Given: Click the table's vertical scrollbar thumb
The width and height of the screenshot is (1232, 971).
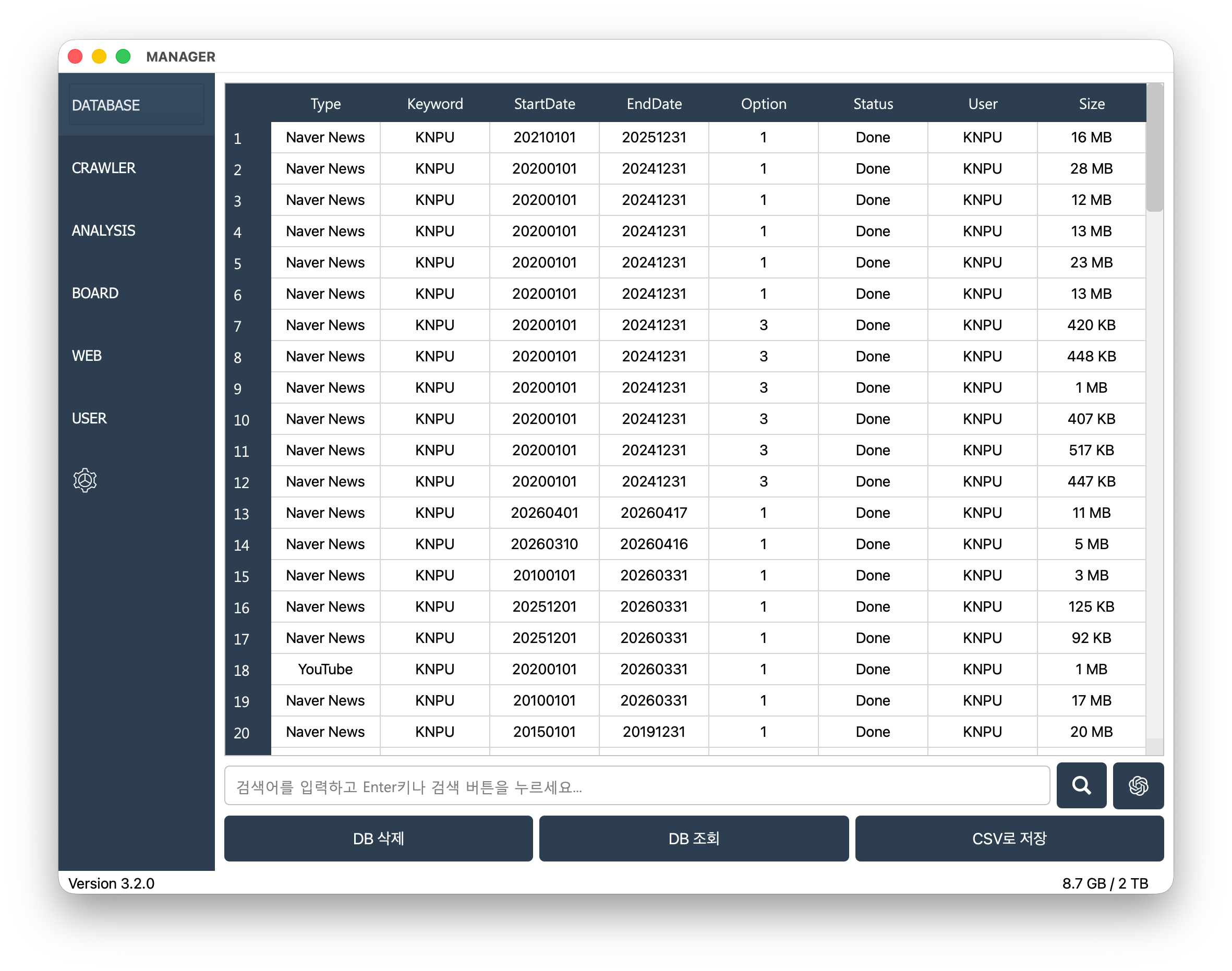Looking at the screenshot, I should [1154, 148].
